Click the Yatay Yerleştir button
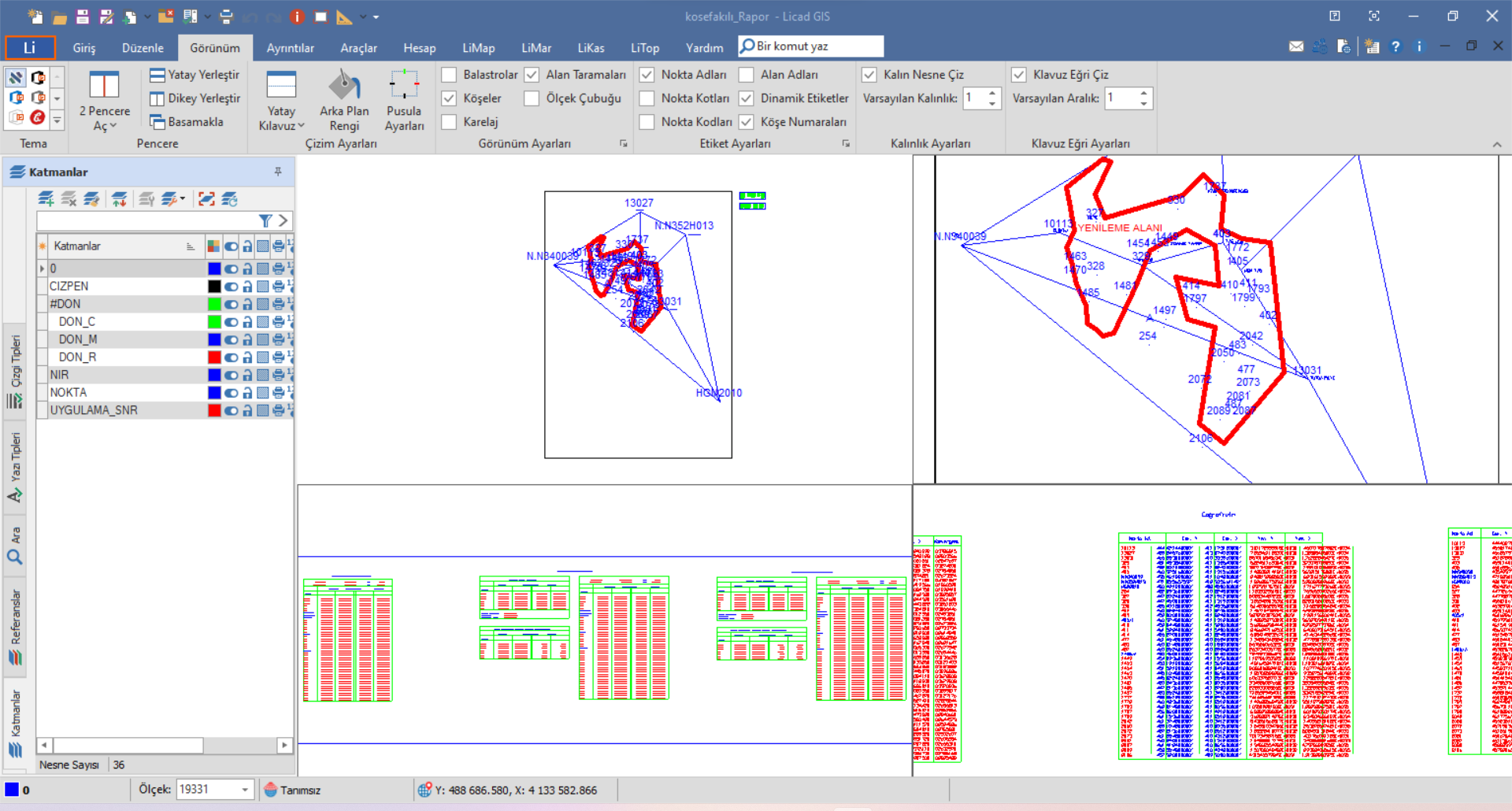 195,75
